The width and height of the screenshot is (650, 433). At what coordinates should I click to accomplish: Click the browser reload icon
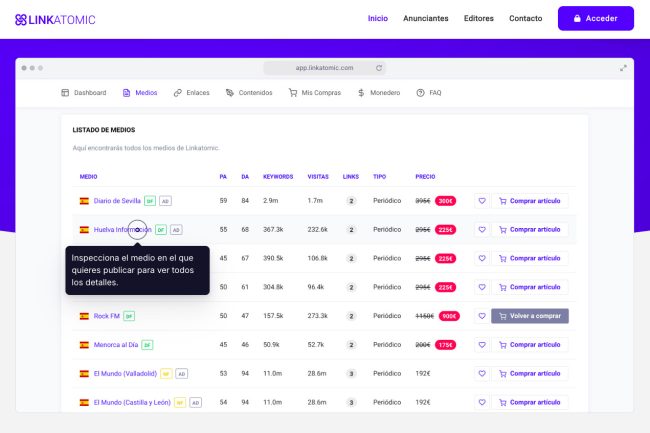[379, 68]
